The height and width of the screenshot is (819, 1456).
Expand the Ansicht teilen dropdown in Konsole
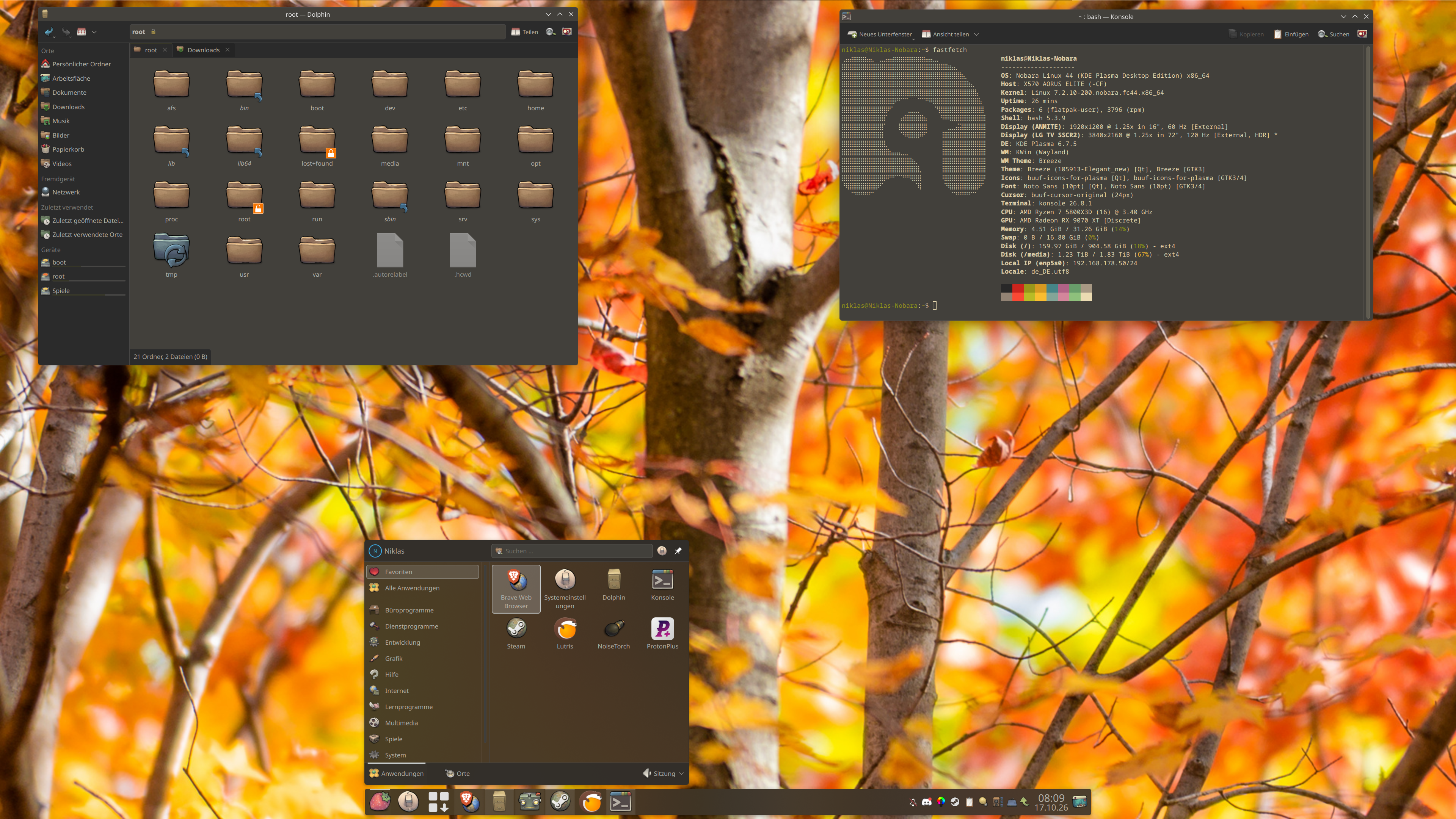pos(976,34)
